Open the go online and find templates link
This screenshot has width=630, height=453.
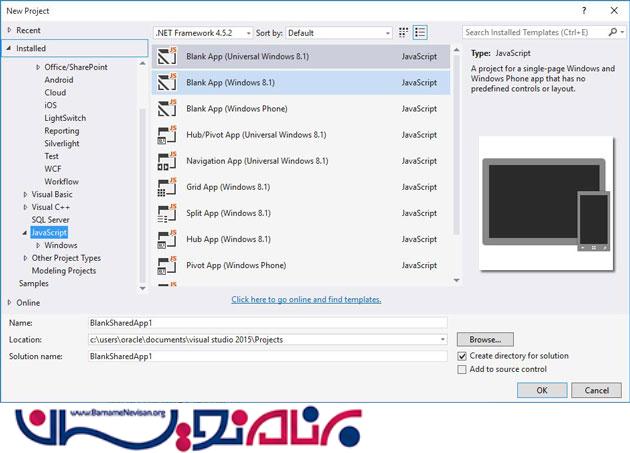pyautogui.click(x=306, y=299)
